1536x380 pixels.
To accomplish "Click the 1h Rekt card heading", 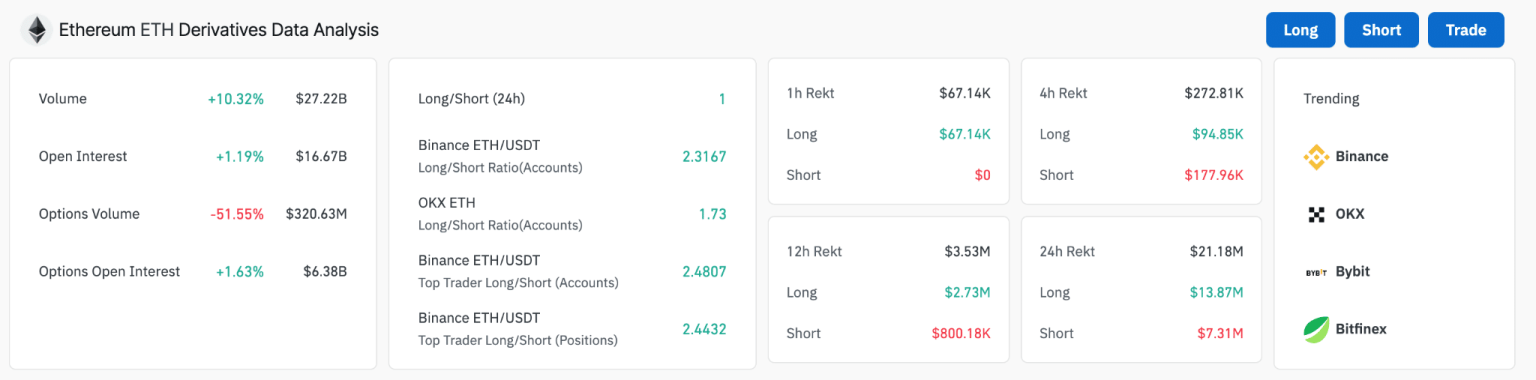I will tap(811, 93).
